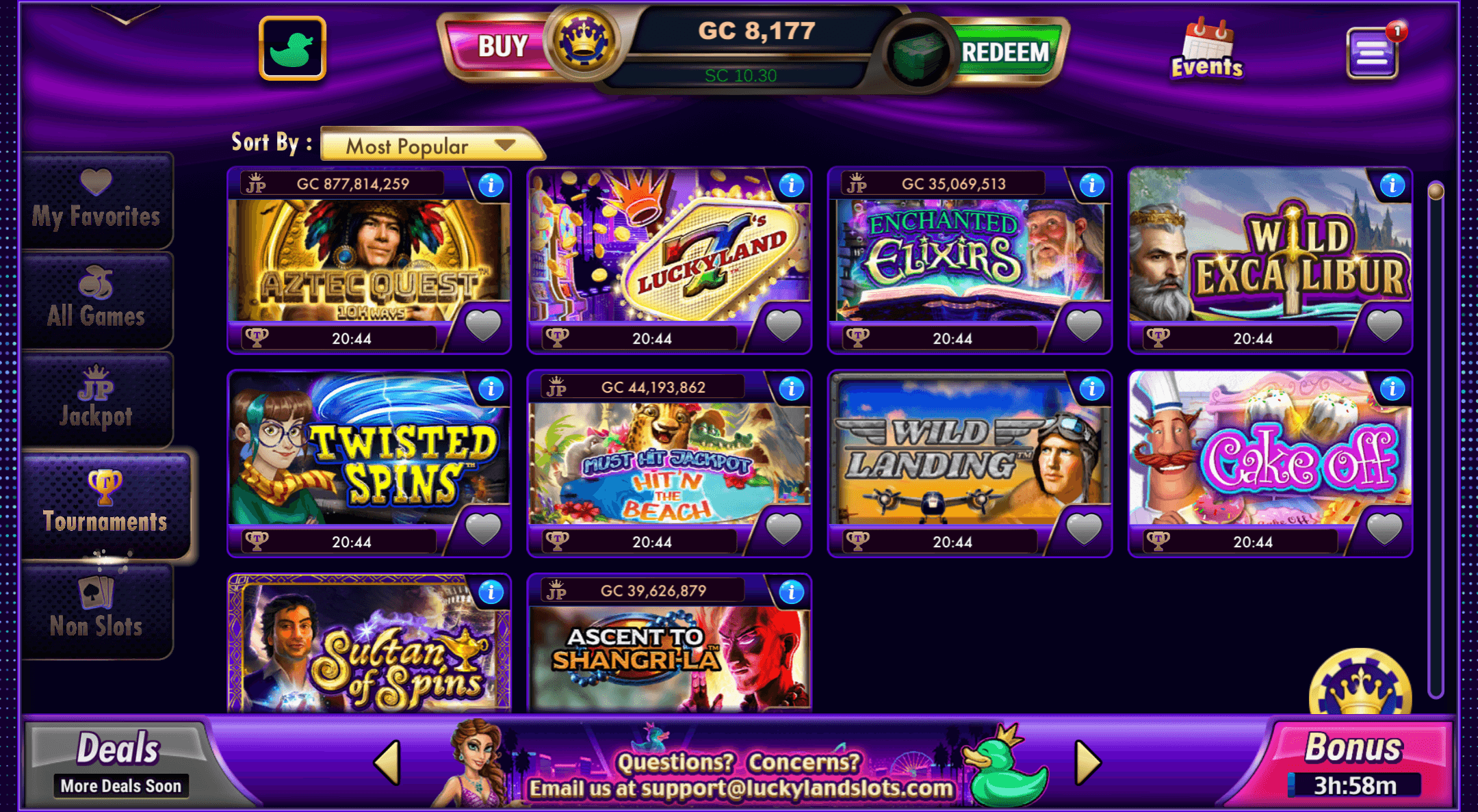Show info for Wild Excalibur game
Viewport: 1478px width, 812px height.
click(x=1392, y=185)
